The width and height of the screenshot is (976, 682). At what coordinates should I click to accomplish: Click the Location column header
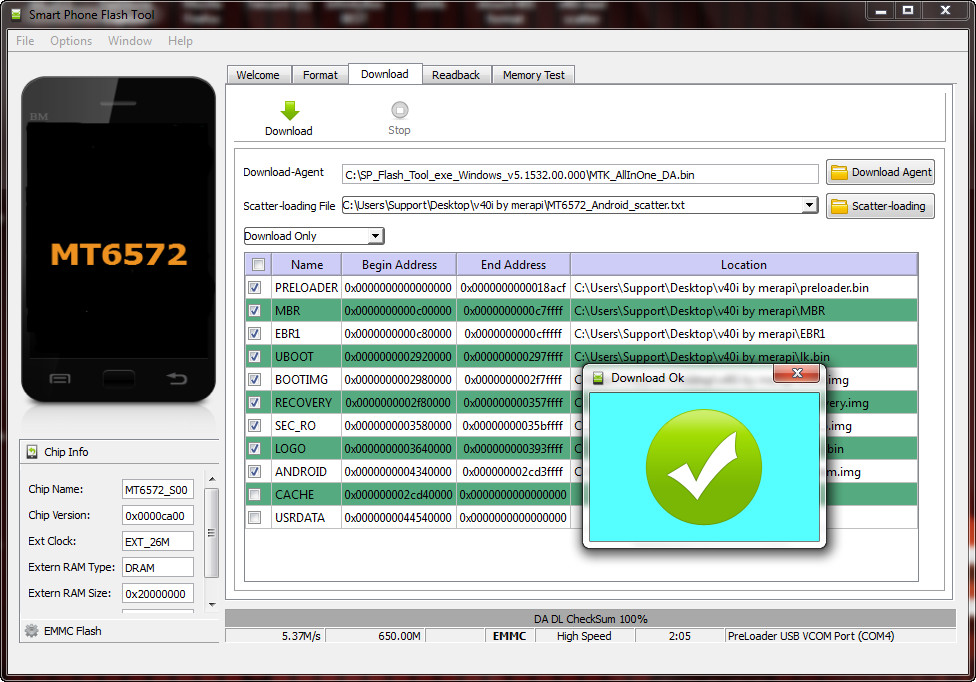tap(744, 264)
